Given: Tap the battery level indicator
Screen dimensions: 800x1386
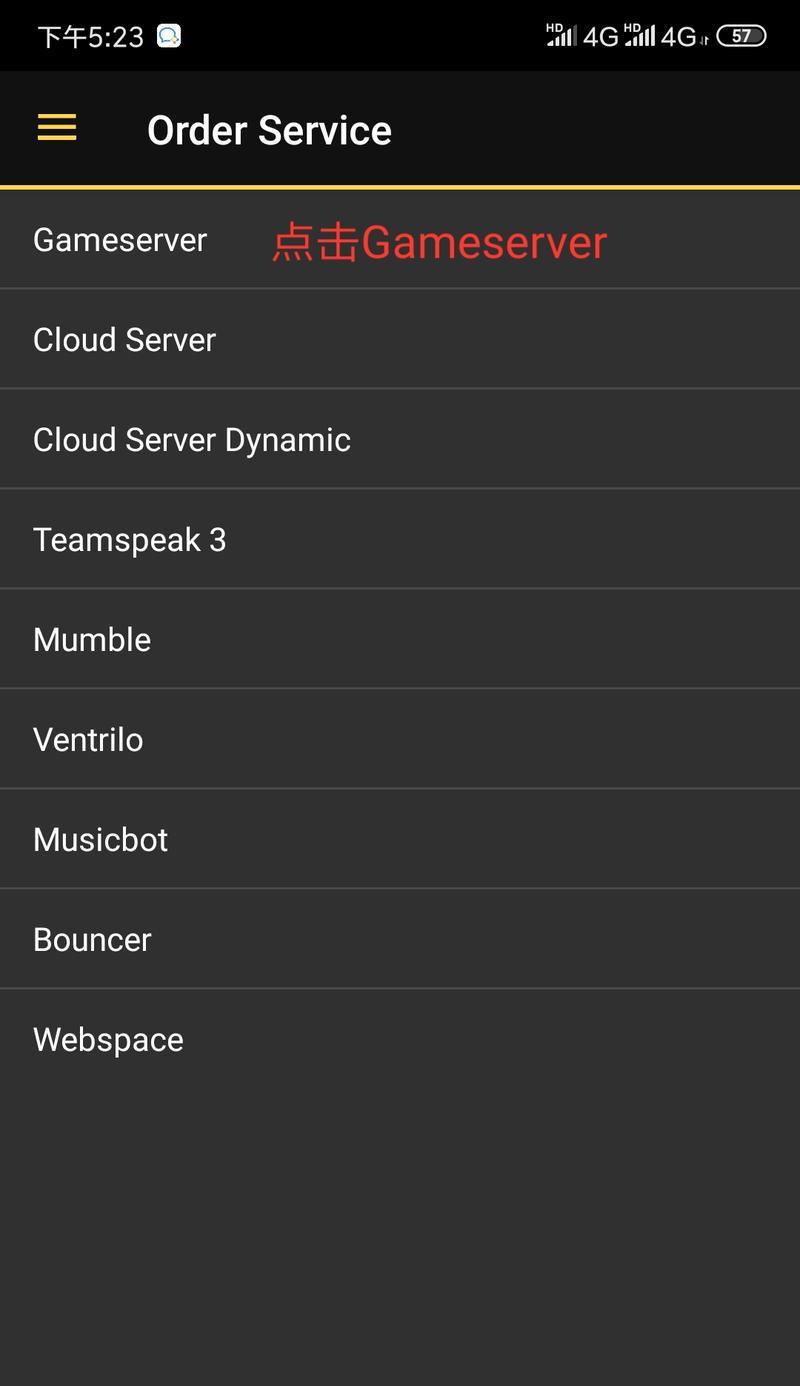Looking at the screenshot, I should click(x=741, y=36).
